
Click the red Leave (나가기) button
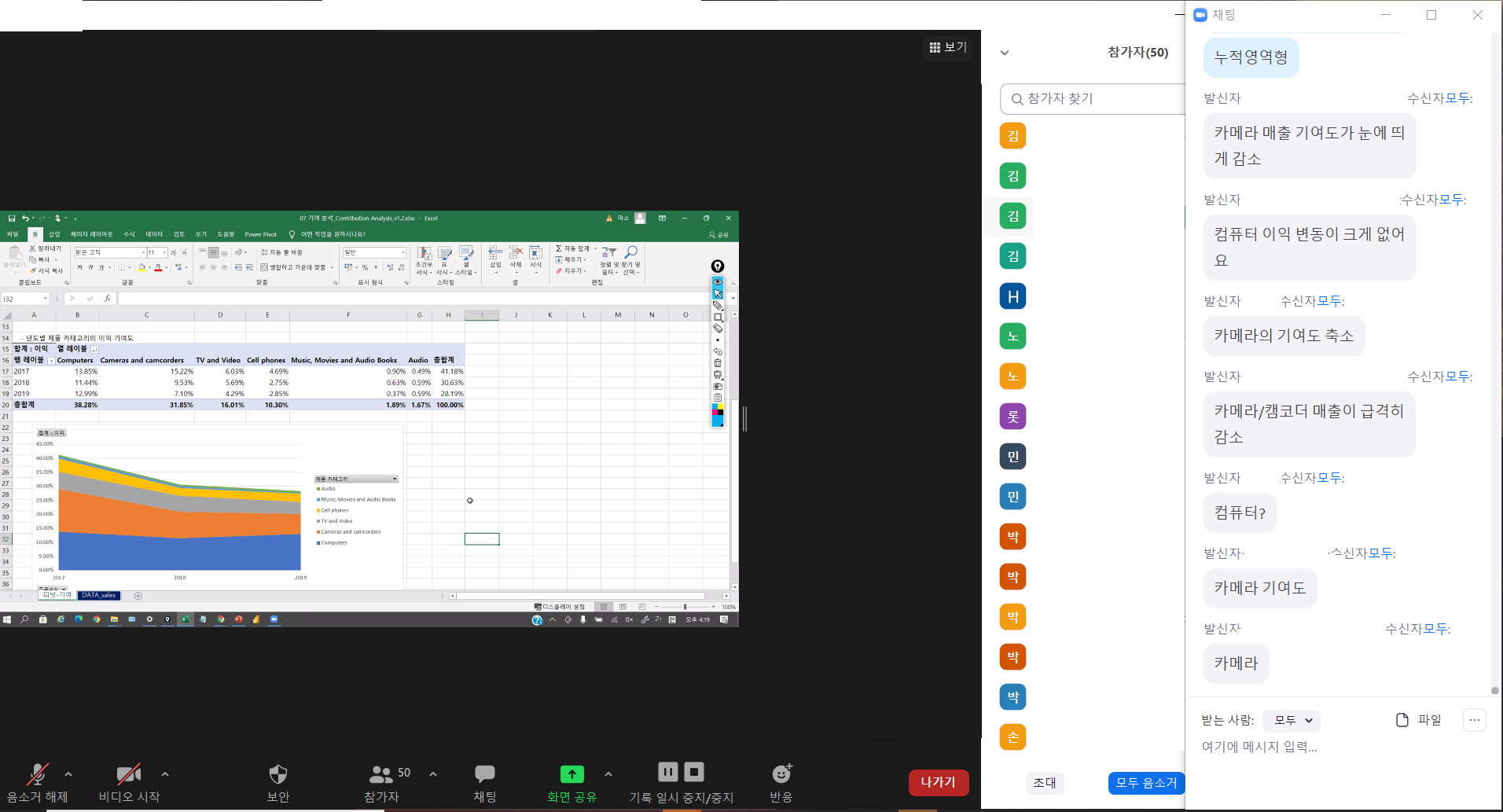coord(938,782)
